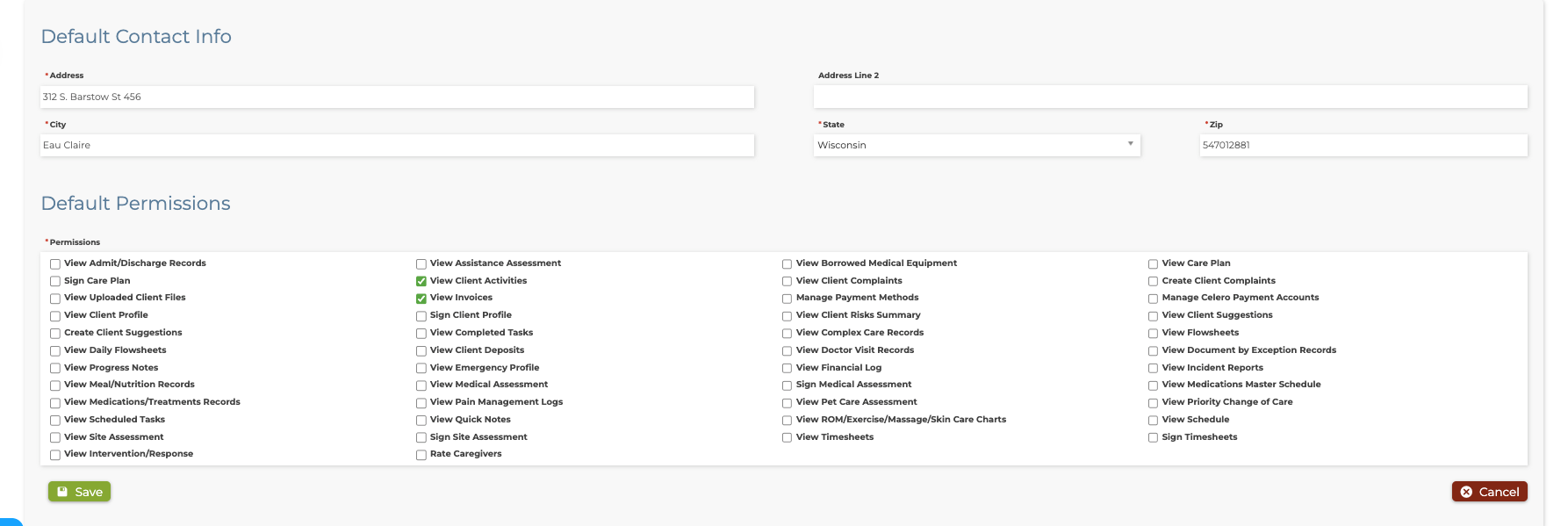This screenshot has width=1568, height=526.
Task: Enable View Borrowed Medical Equipment permission
Action: coord(788,264)
